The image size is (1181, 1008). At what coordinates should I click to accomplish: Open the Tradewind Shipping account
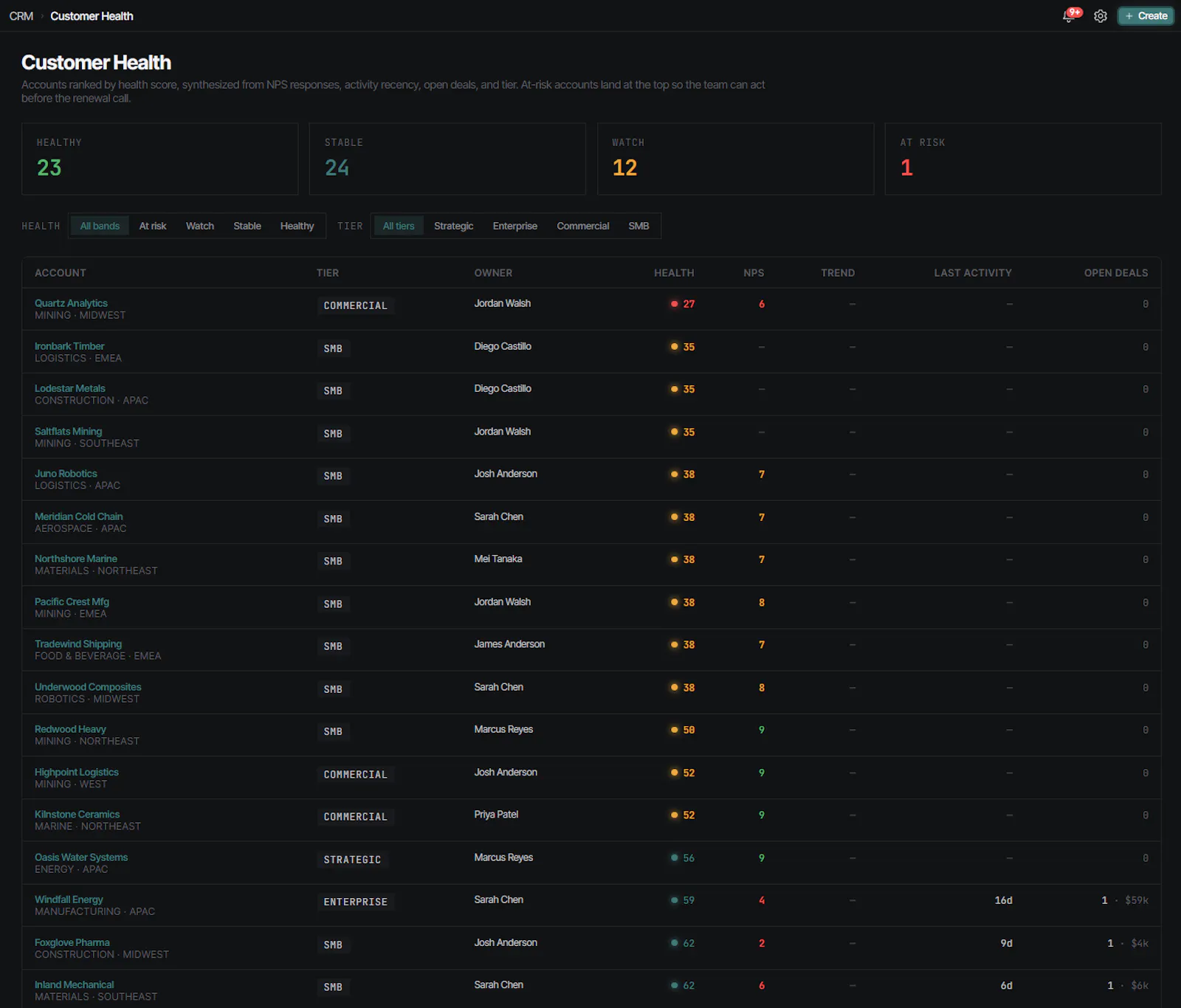[x=78, y=644]
